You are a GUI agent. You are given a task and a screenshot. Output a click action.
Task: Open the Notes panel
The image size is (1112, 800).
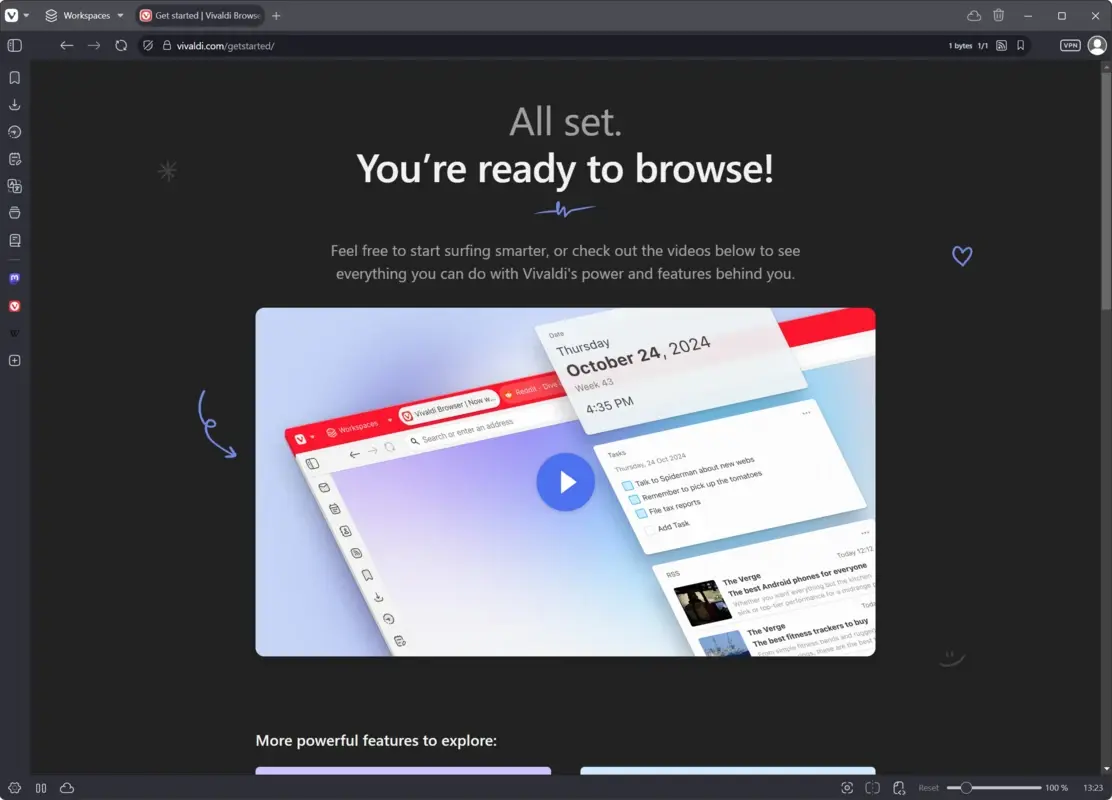[14, 158]
